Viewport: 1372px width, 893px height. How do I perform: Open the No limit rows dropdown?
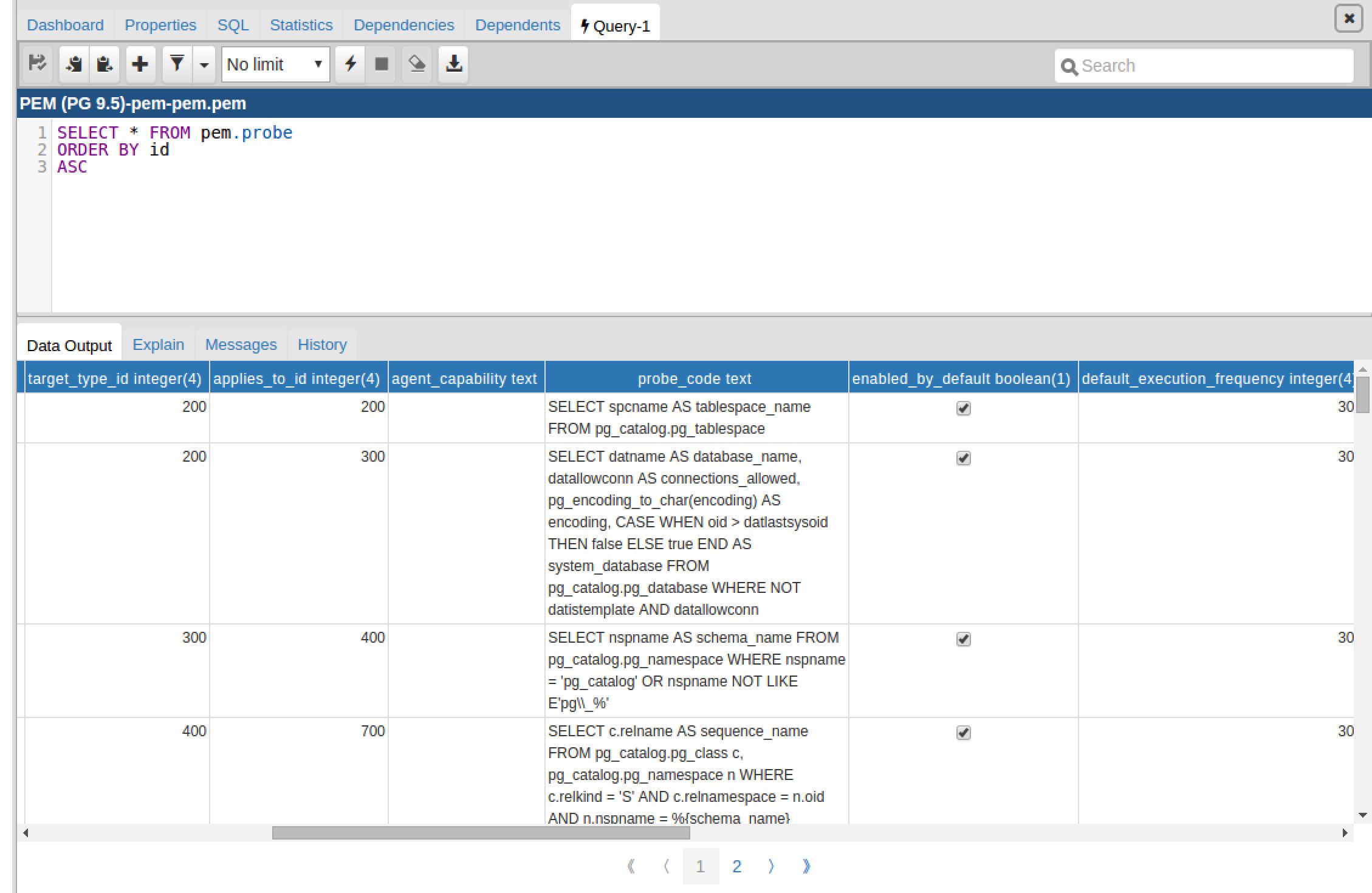tap(275, 64)
